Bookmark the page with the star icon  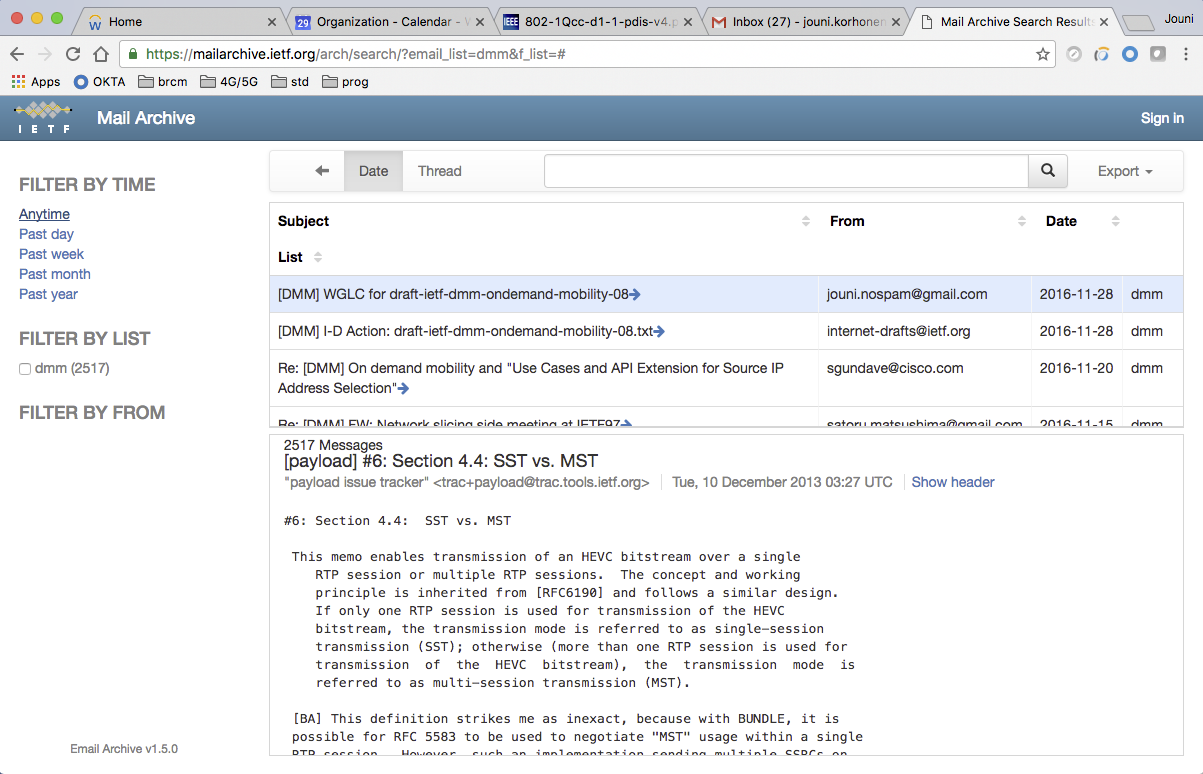pos(1043,54)
